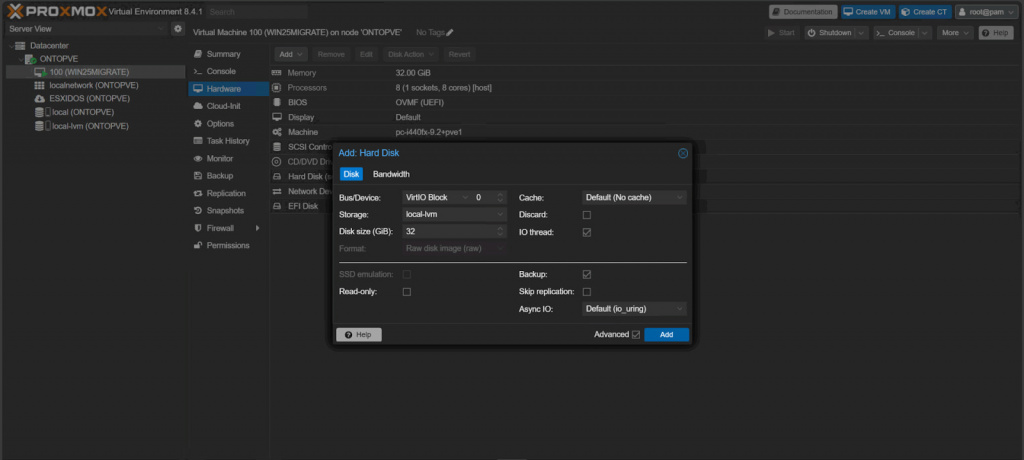Screen dimensions: 1024x460
Task: Toggle the Read-only checkbox
Action: coord(406,292)
